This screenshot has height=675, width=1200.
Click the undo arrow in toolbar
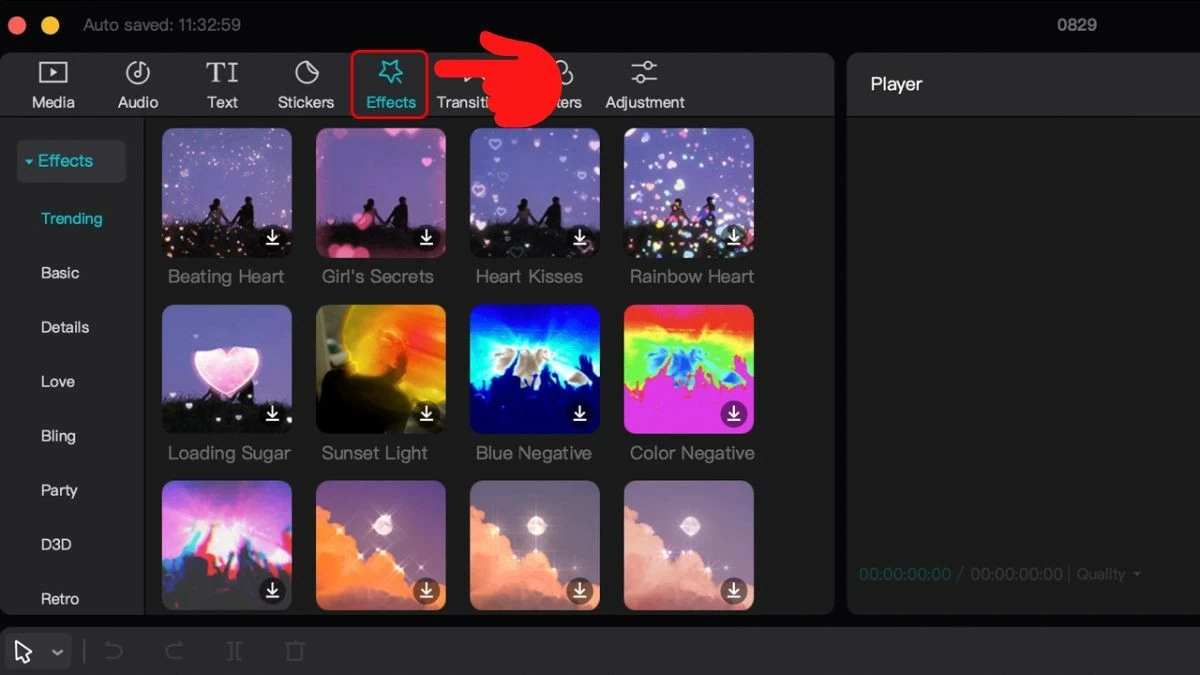114,652
